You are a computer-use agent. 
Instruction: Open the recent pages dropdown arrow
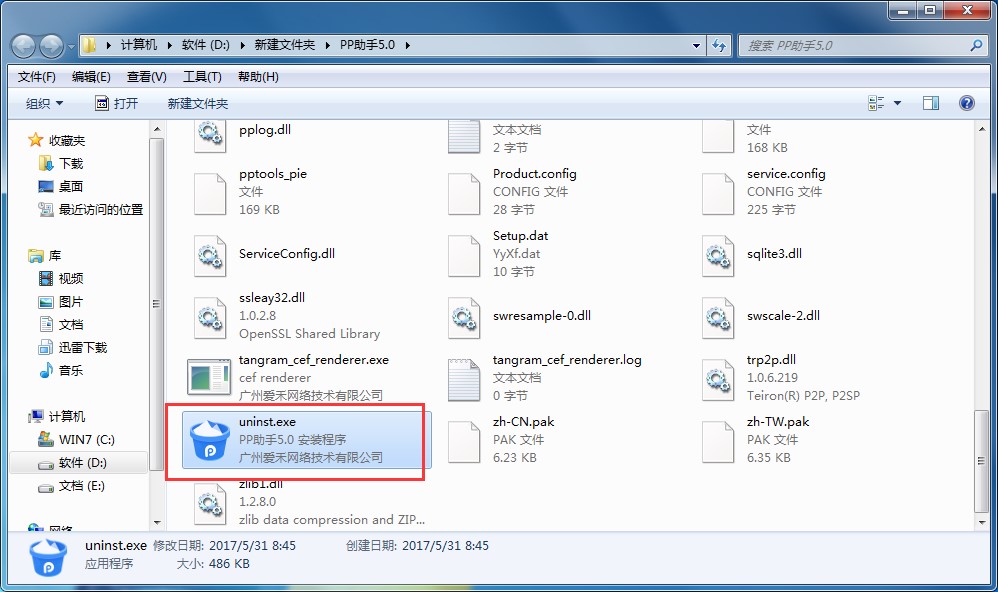(71, 46)
